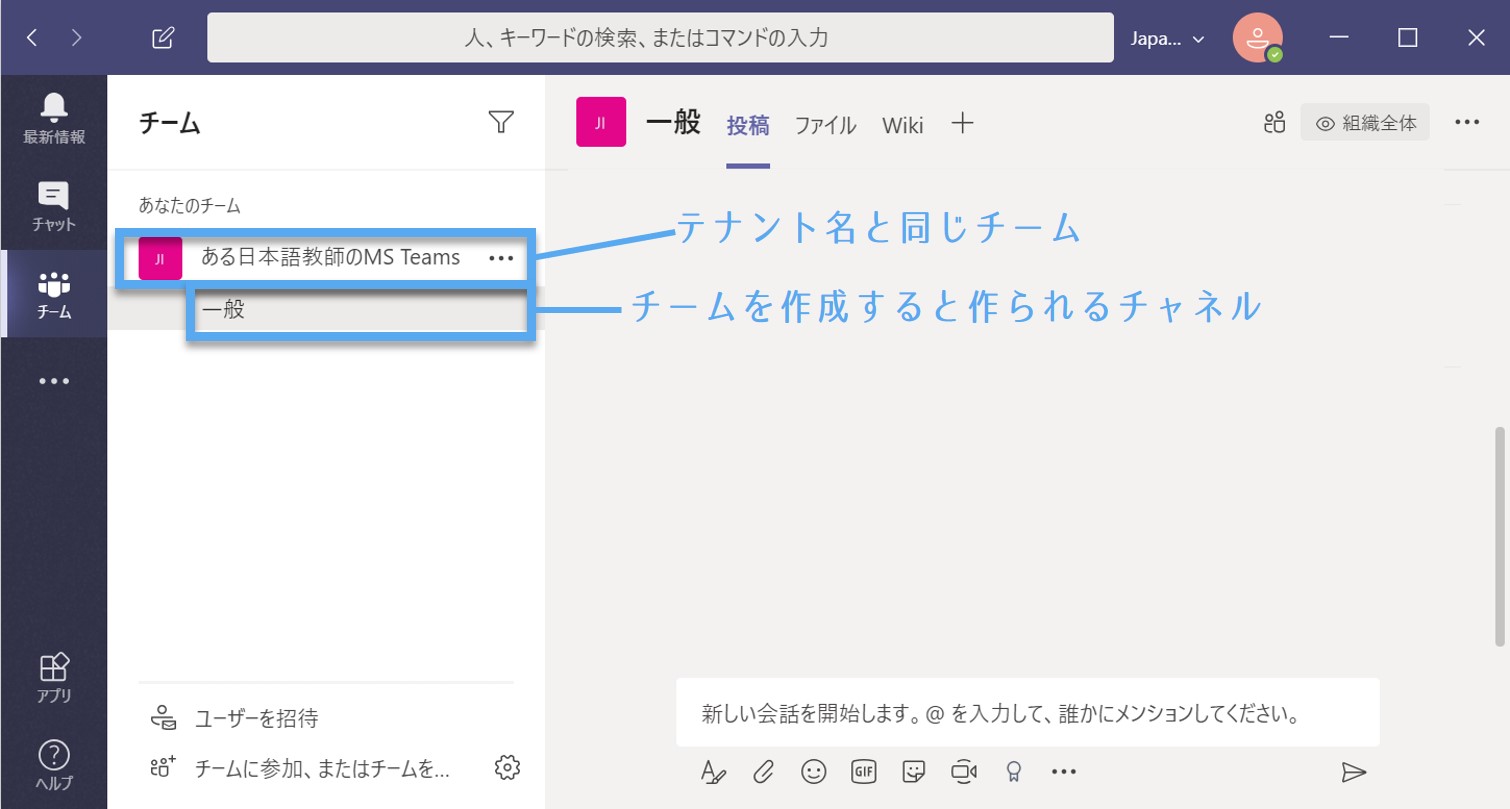
Task: Close the Teams window
Action: pos(1476,38)
